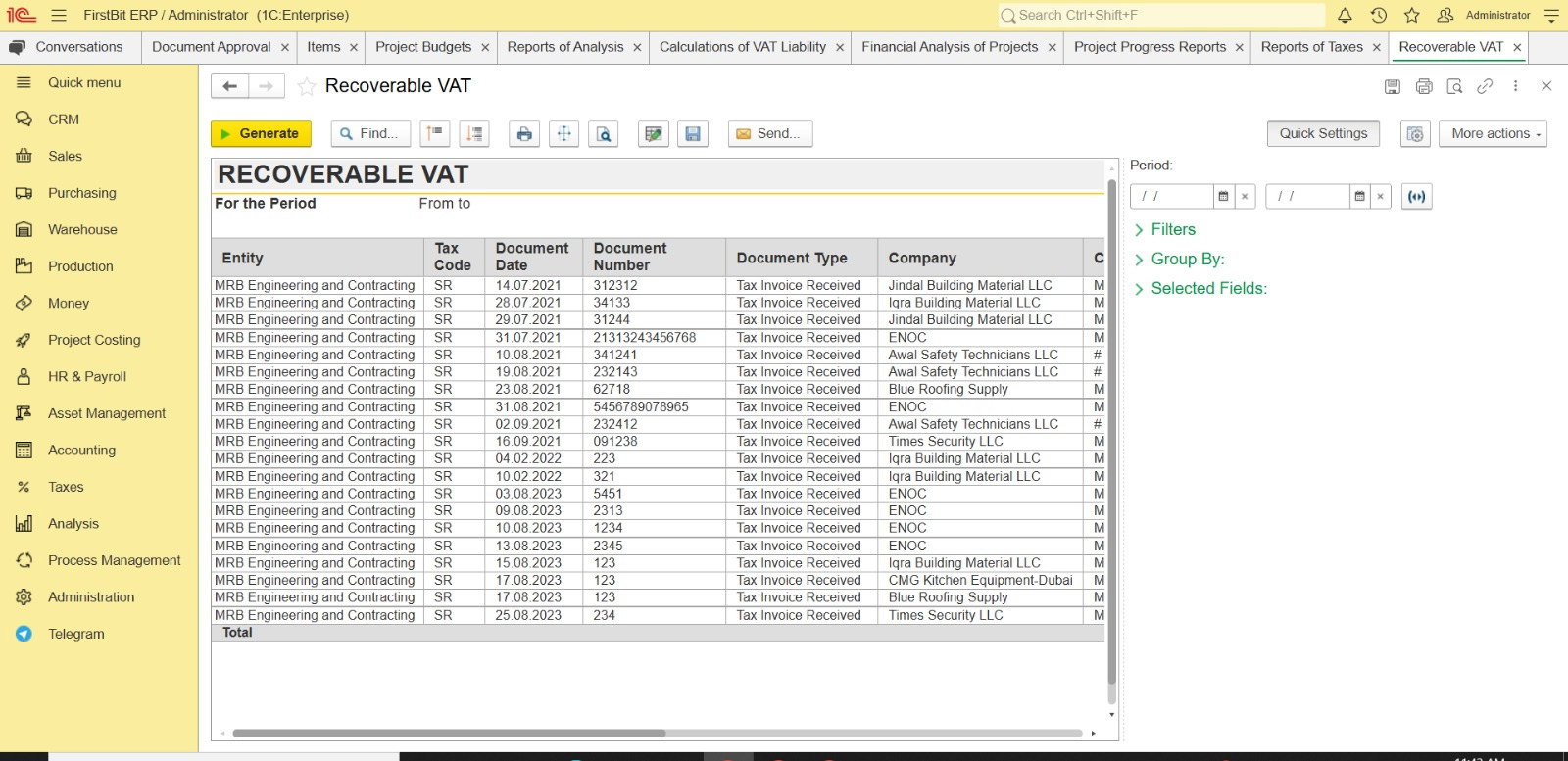
Task: Open Telegram in the sidebar
Action: (76, 634)
